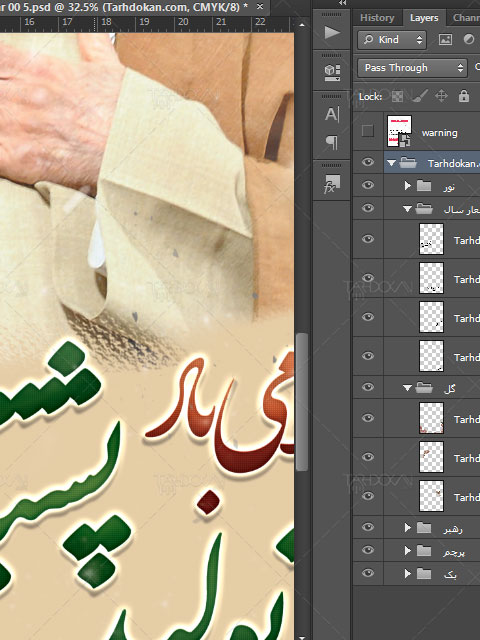Select the بک group folder icon
The width and height of the screenshot is (480, 640).
tap(424, 573)
